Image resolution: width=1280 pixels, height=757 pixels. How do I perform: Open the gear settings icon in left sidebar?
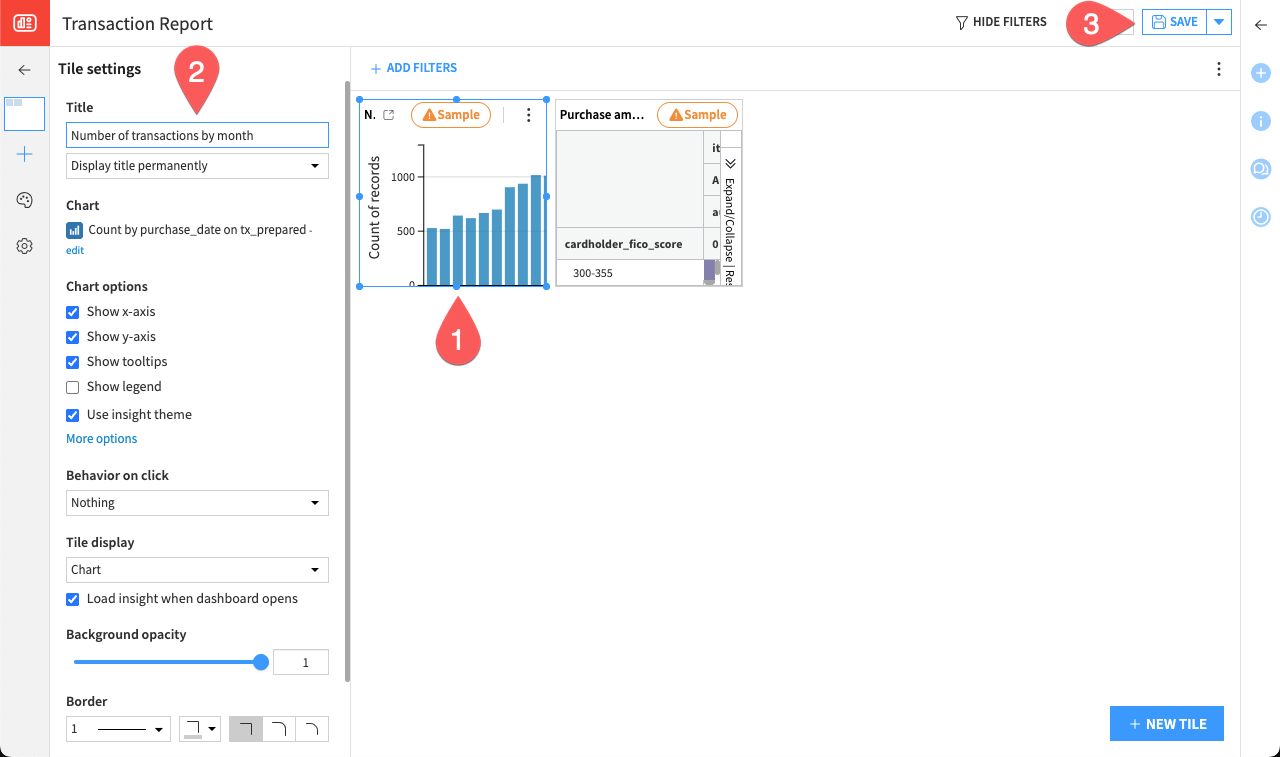point(24,245)
